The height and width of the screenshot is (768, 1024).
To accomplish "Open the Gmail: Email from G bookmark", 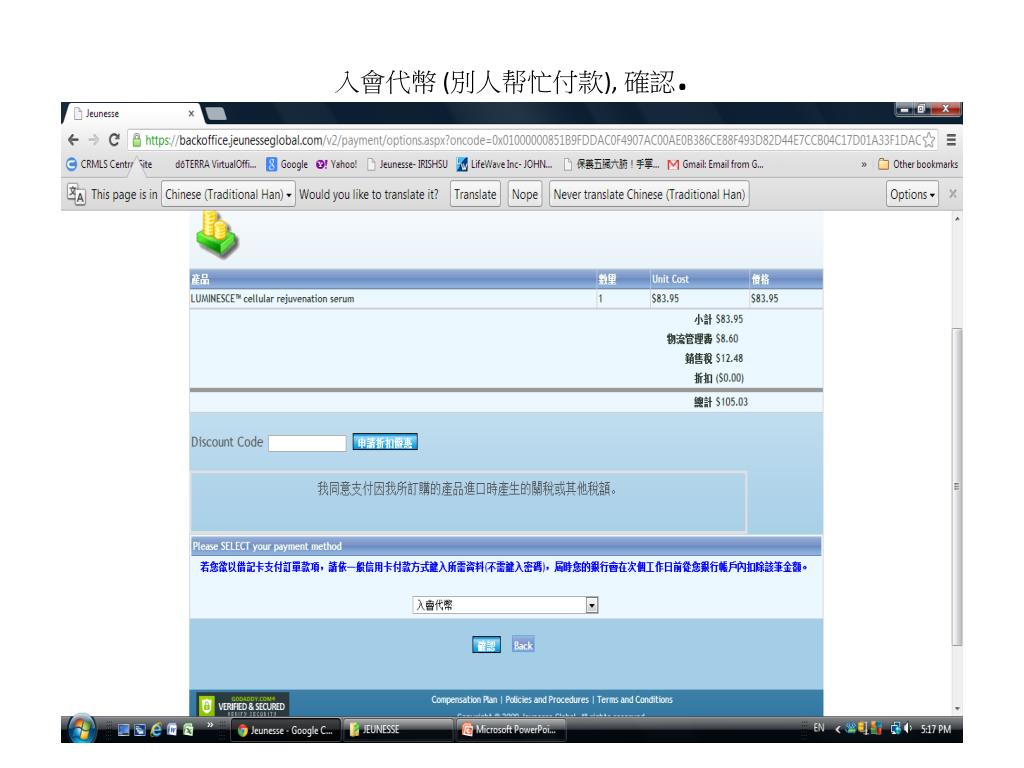I will 715,165.
